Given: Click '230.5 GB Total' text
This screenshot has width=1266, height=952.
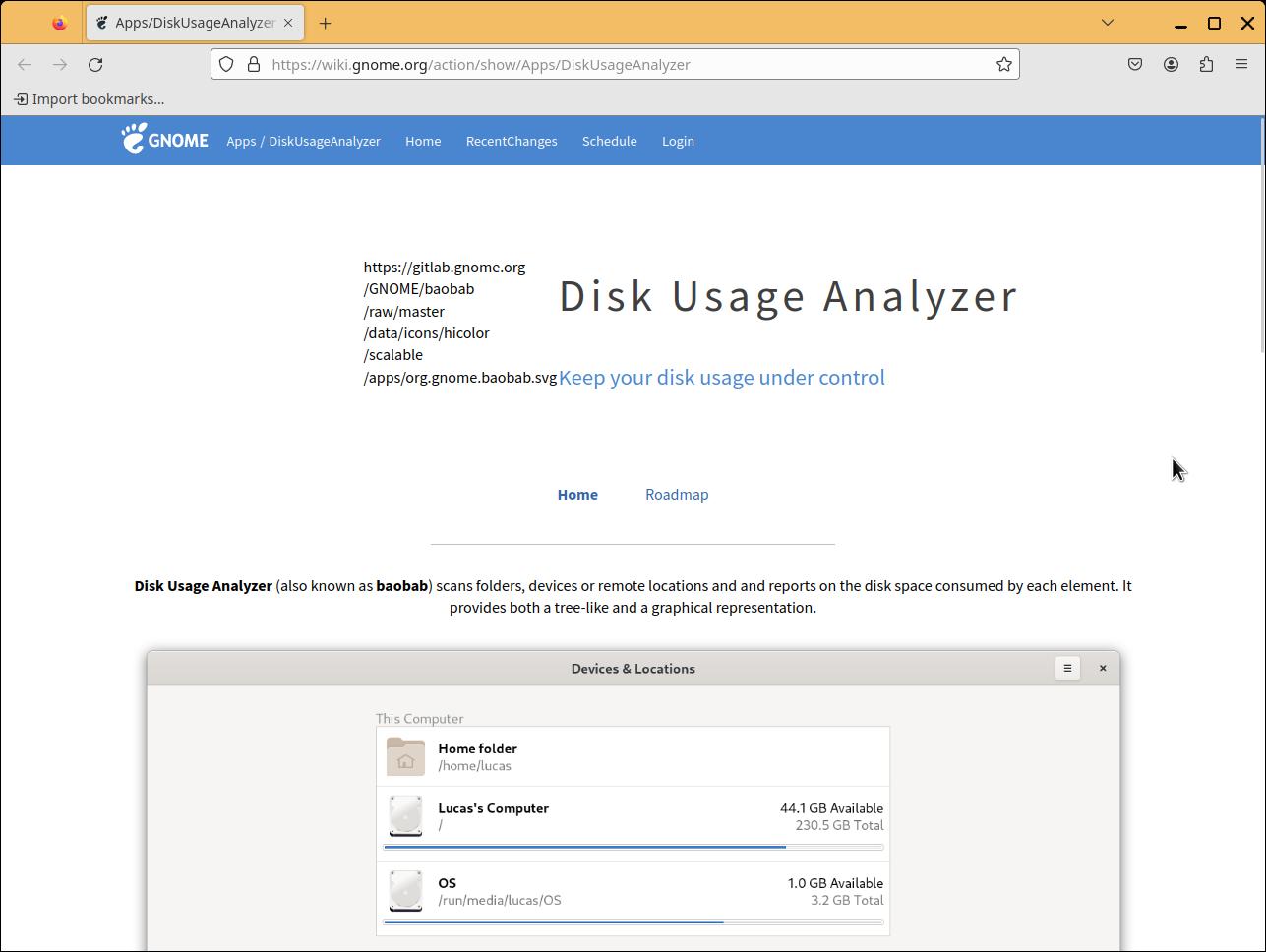Looking at the screenshot, I should [x=839, y=825].
